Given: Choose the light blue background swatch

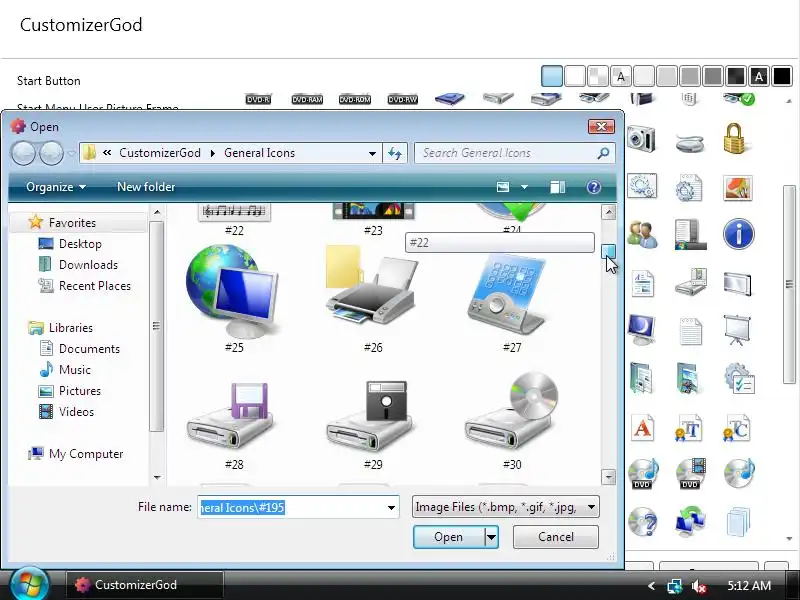Looking at the screenshot, I should [552, 77].
